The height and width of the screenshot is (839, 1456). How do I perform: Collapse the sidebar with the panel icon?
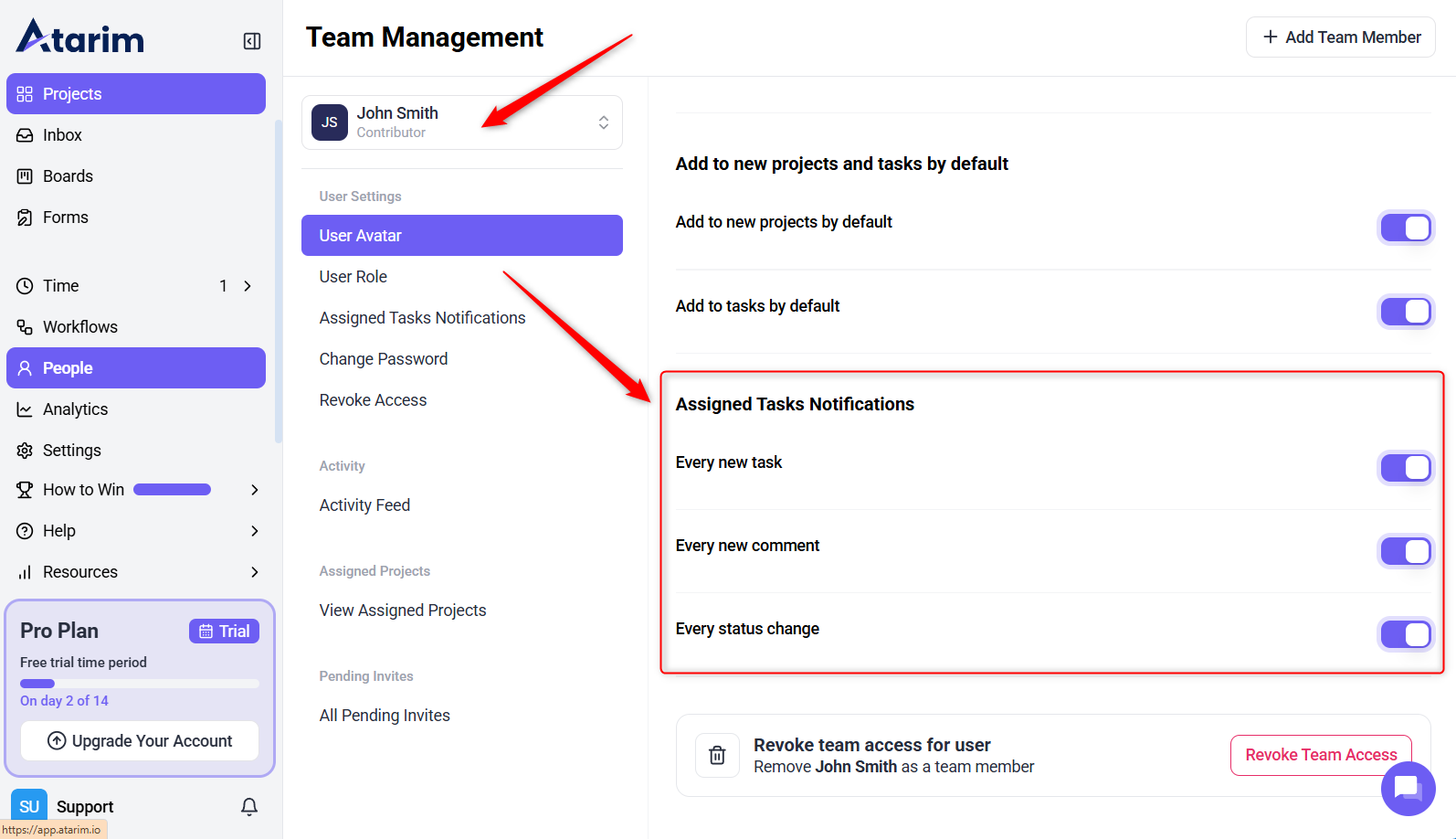click(252, 41)
